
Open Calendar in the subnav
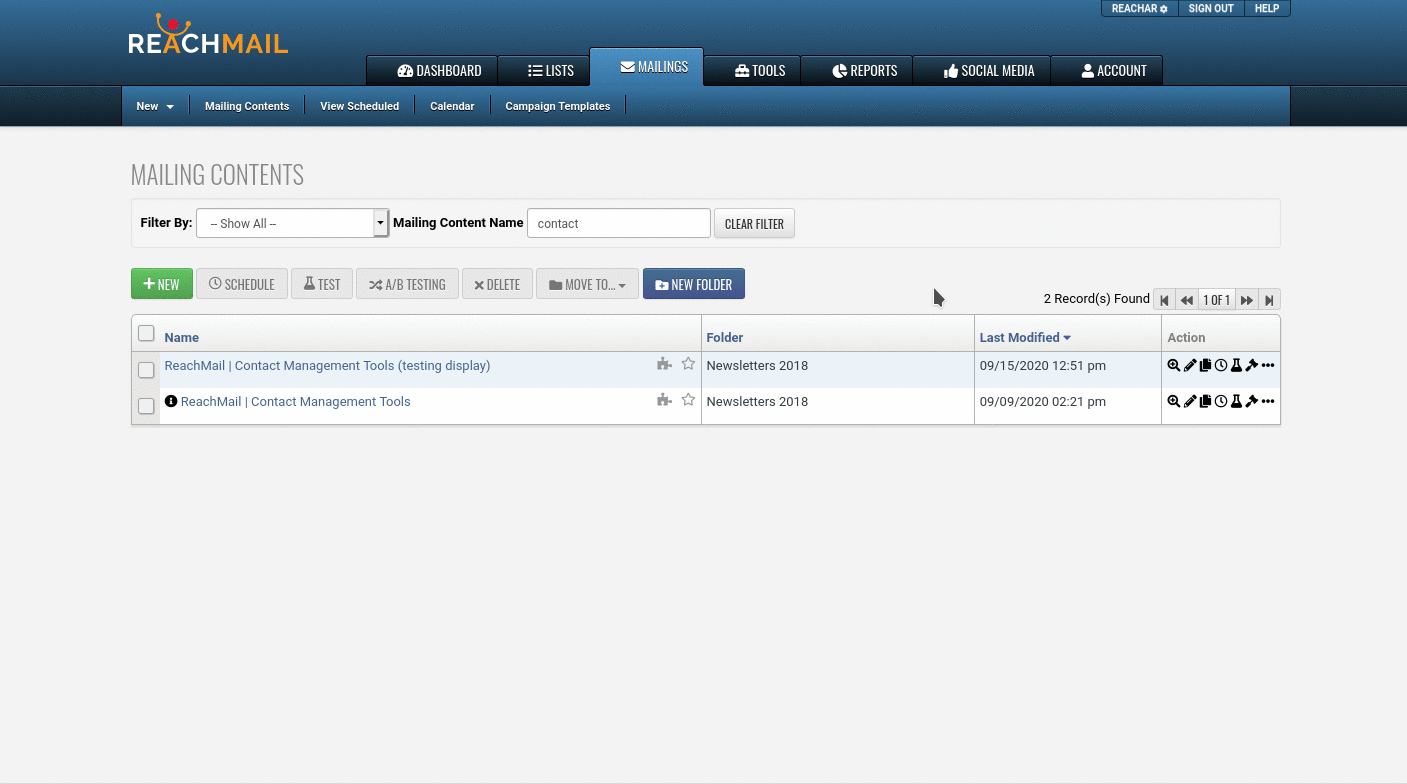click(x=452, y=106)
